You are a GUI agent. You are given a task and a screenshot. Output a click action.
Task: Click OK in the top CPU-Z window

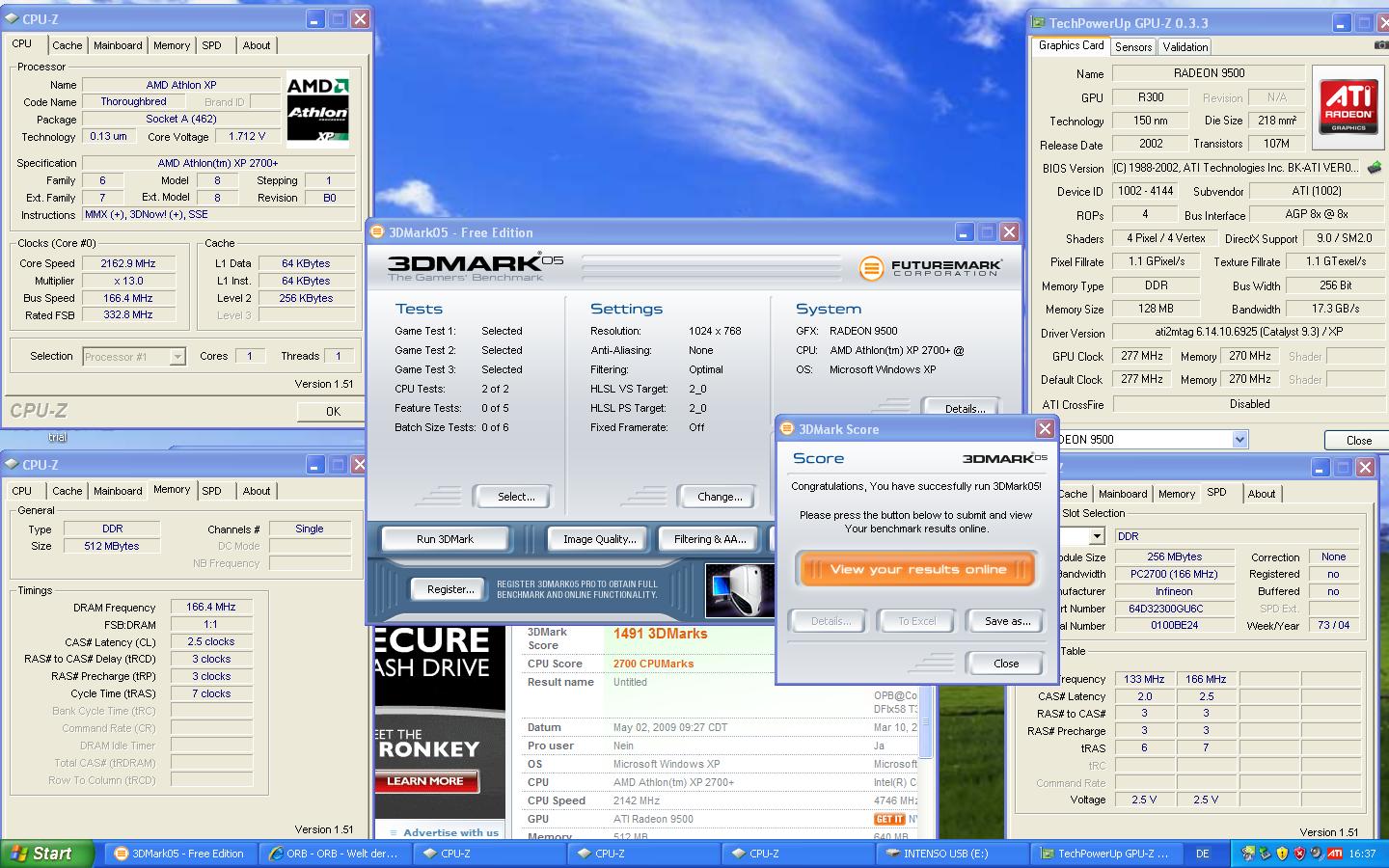[333, 411]
